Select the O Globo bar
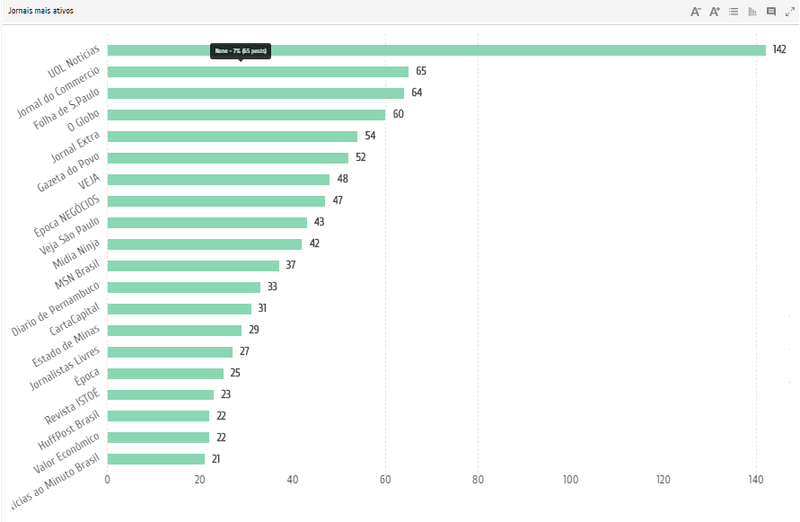 pyautogui.click(x=246, y=115)
